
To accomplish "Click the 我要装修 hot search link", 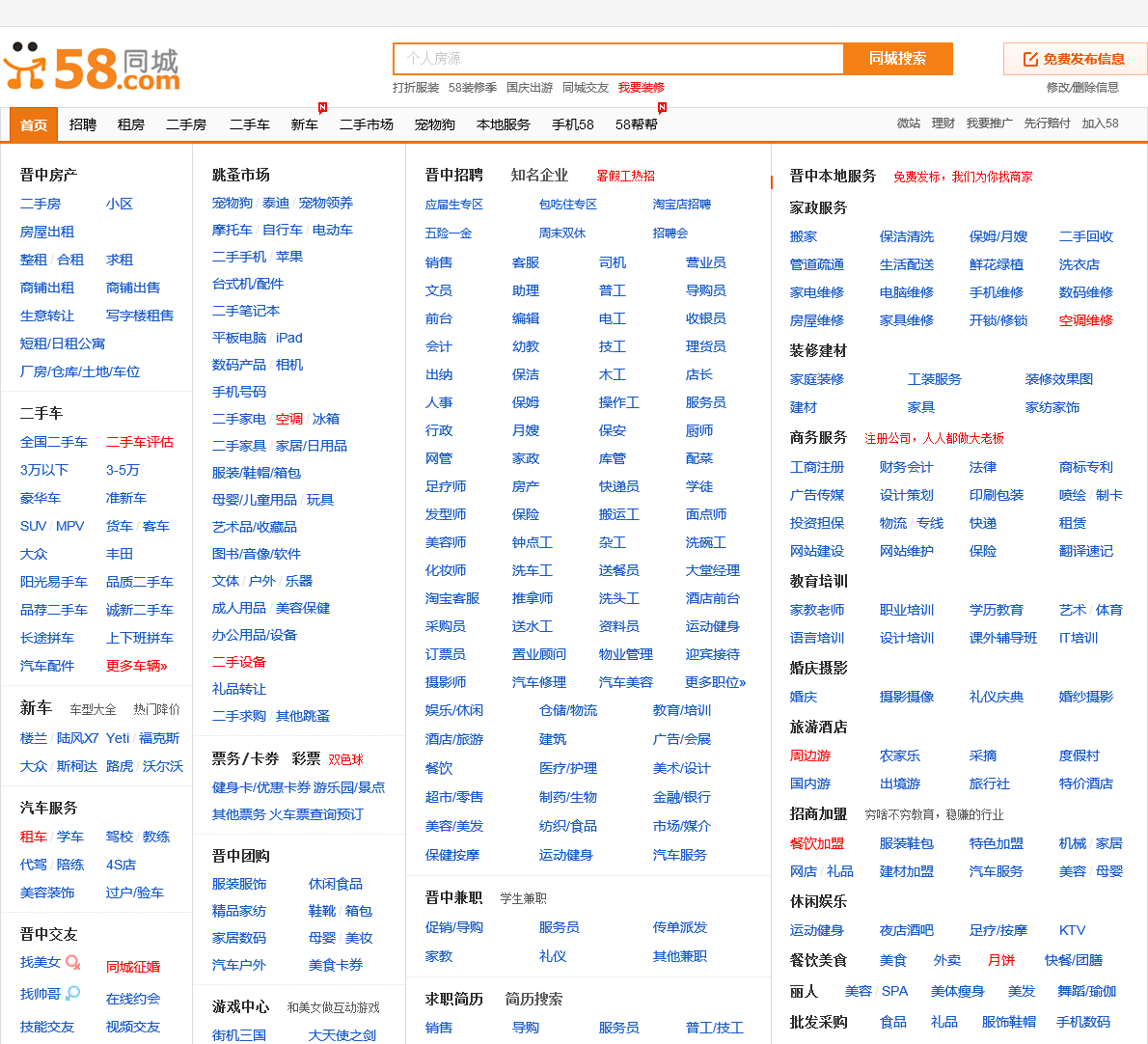I will tap(642, 88).
